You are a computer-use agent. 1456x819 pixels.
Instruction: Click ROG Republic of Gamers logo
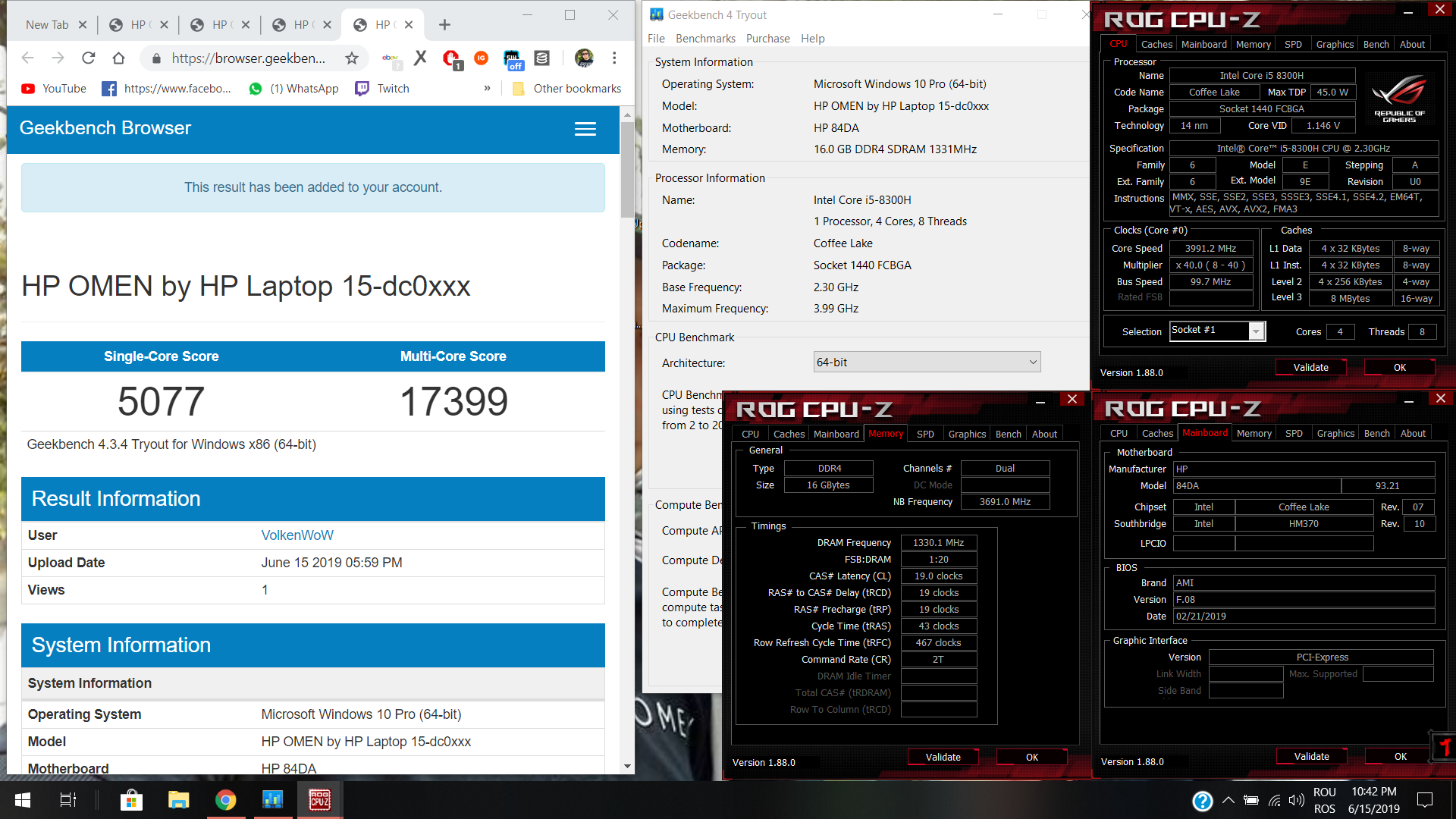[1399, 99]
